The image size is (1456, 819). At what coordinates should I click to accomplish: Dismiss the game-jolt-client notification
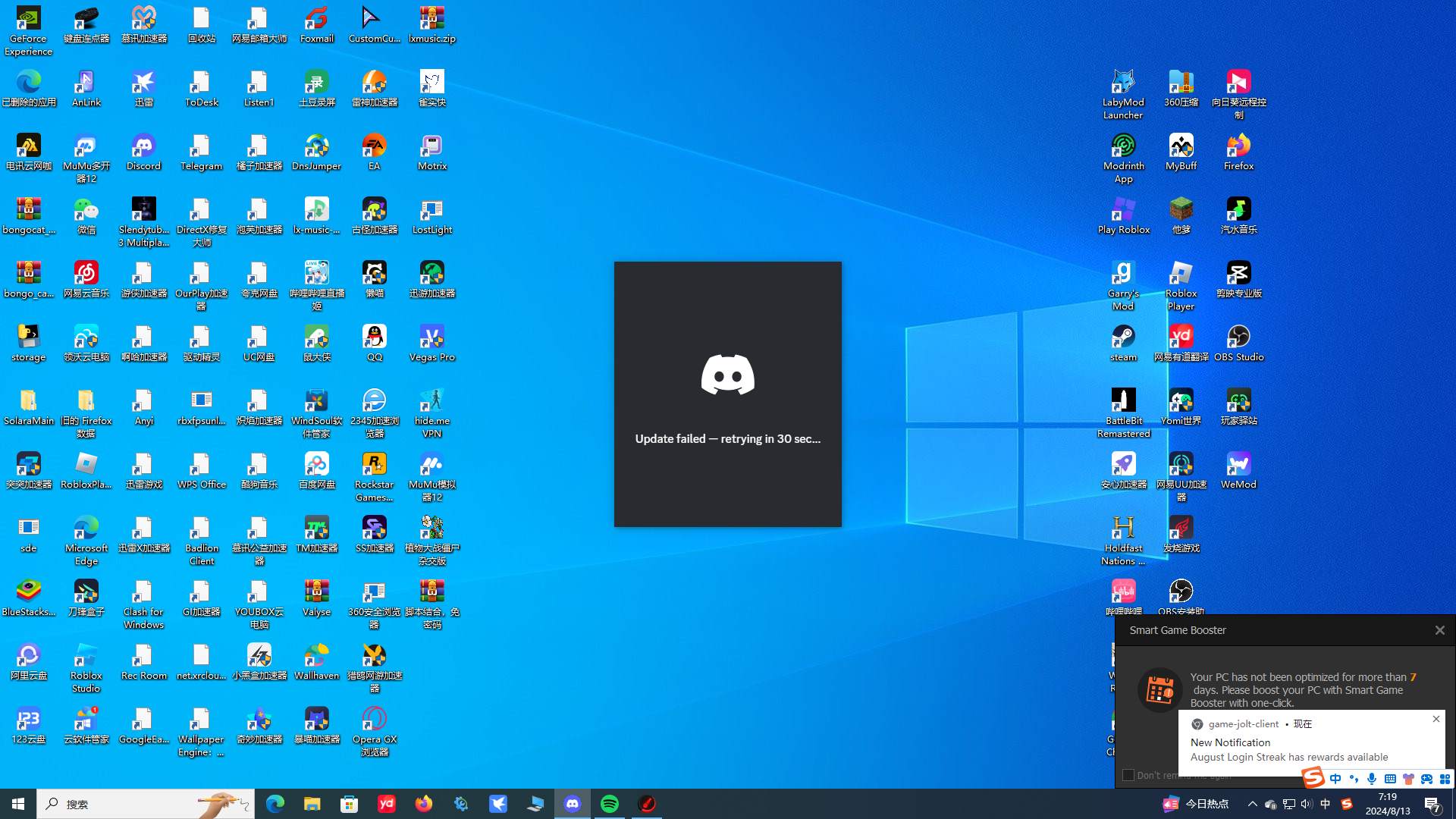(1436, 719)
